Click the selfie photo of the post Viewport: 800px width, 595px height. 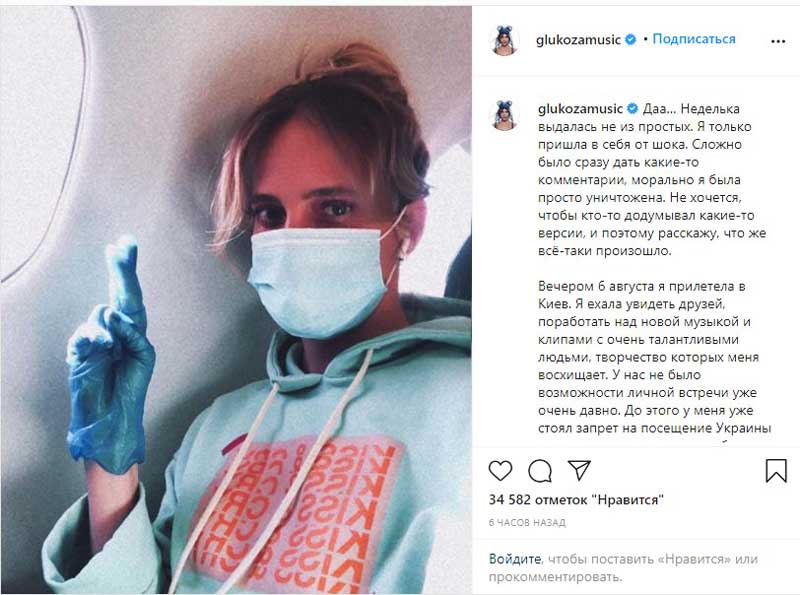[236, 300]
